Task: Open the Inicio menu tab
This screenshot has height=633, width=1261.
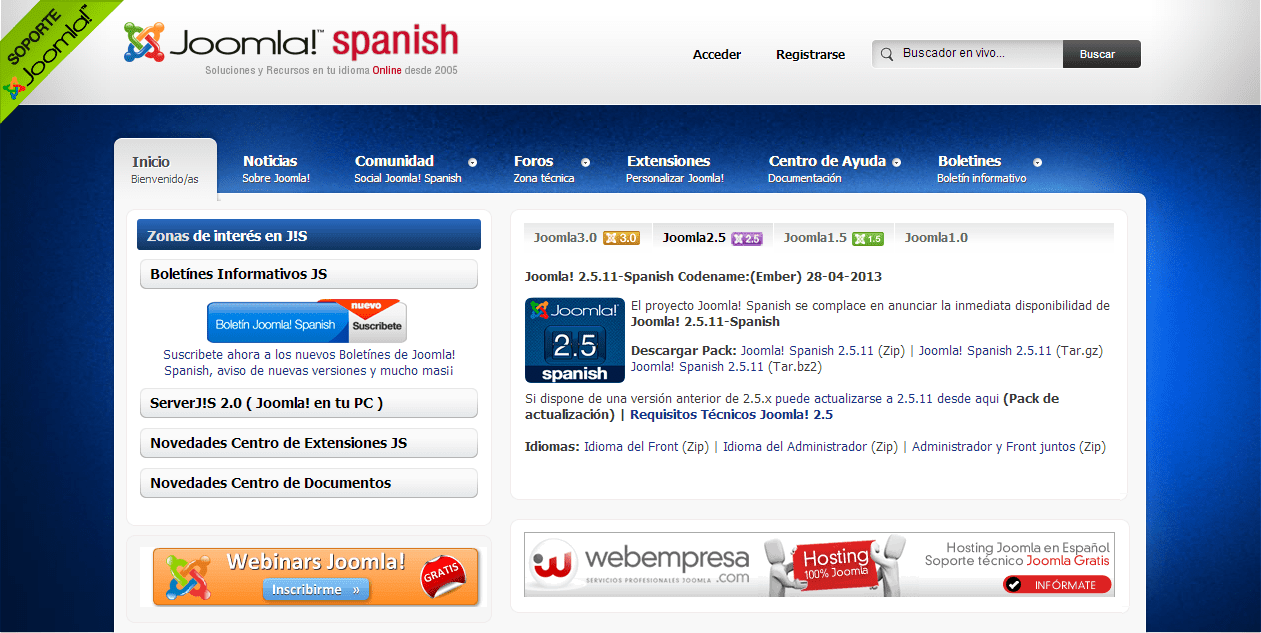Action: [x=165, y=169]
